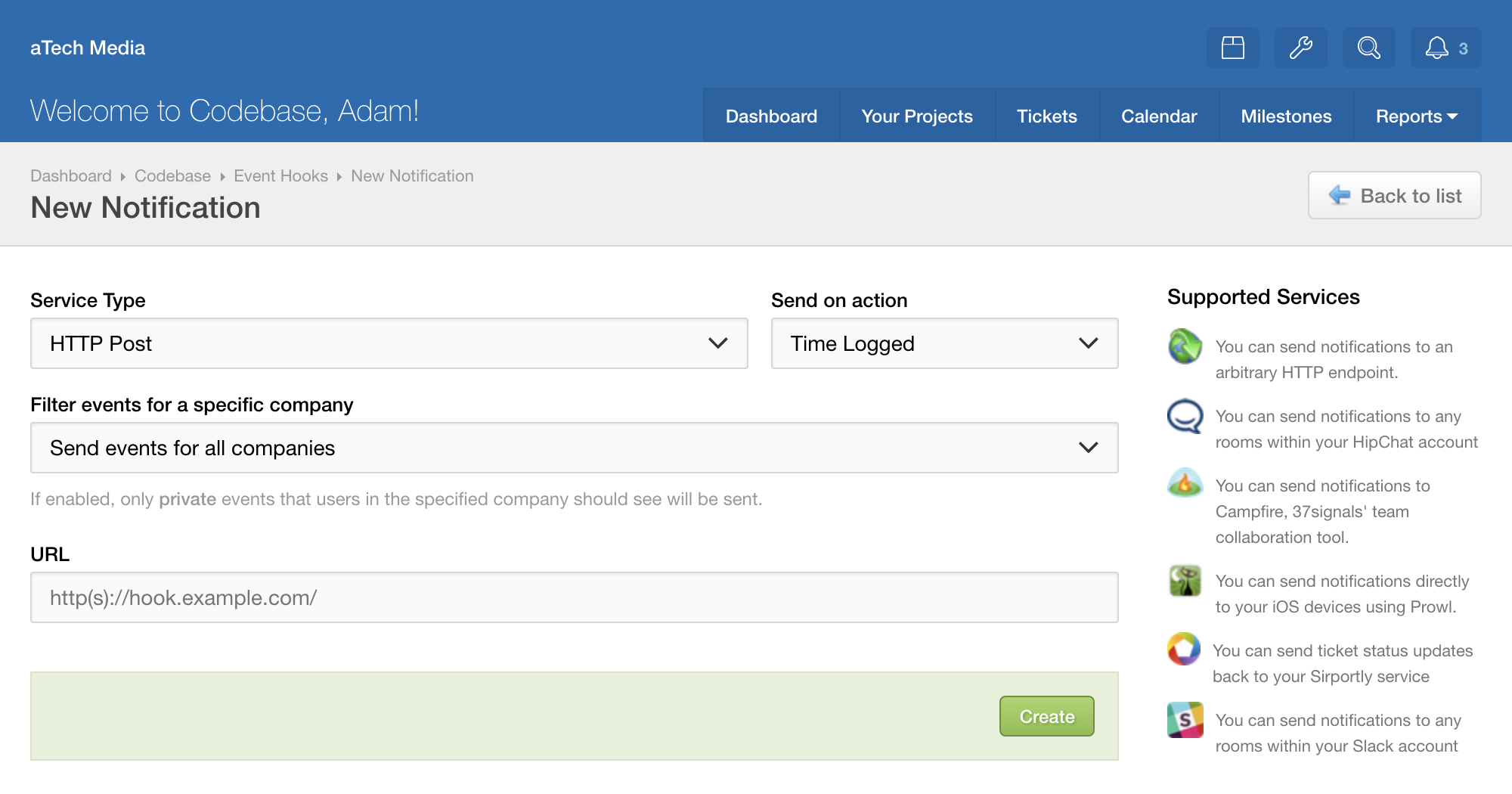Click the URL field label
Viewport: 1512px width, 794px height.
tap(50, 554)
